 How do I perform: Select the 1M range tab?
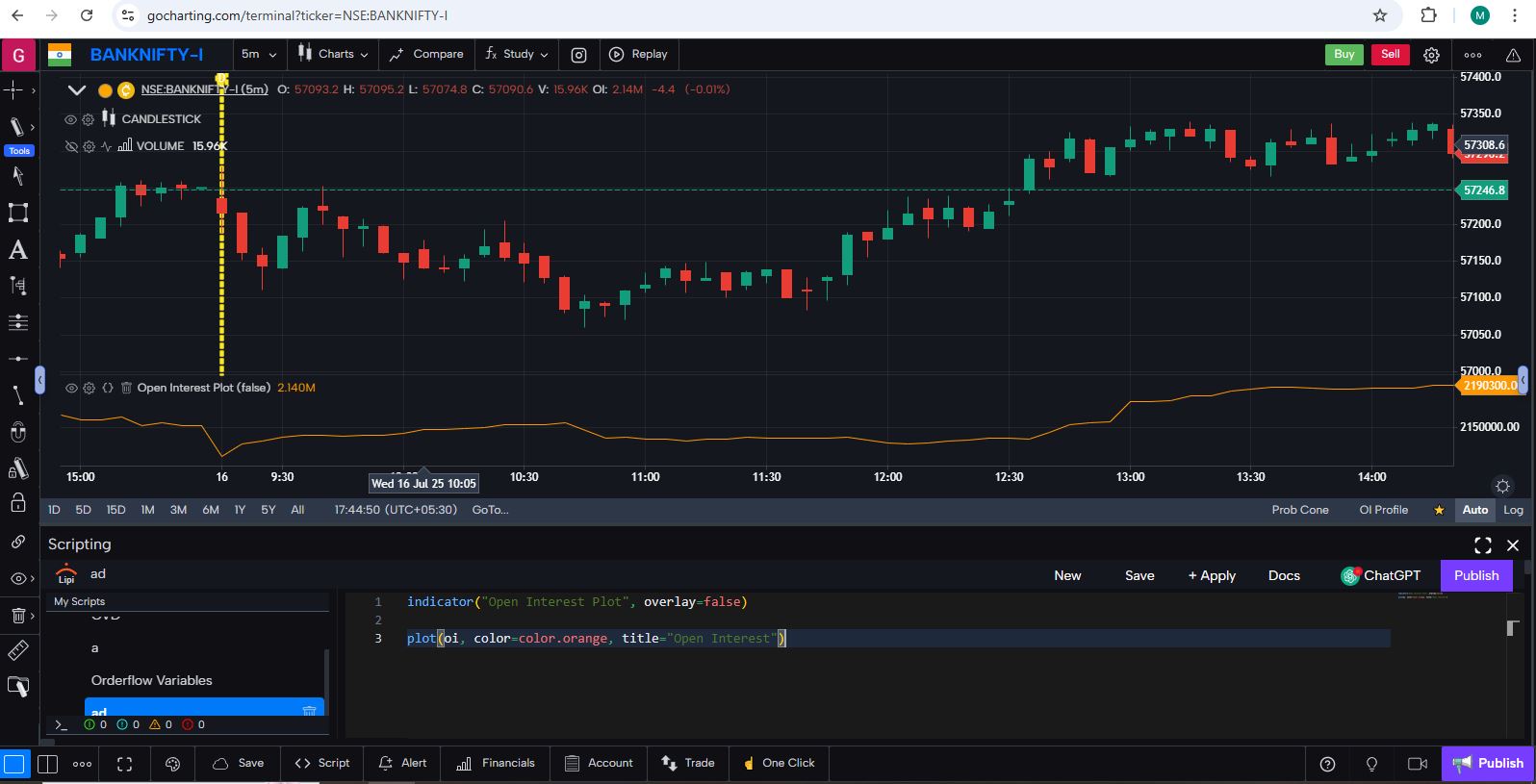coord(147,510)
